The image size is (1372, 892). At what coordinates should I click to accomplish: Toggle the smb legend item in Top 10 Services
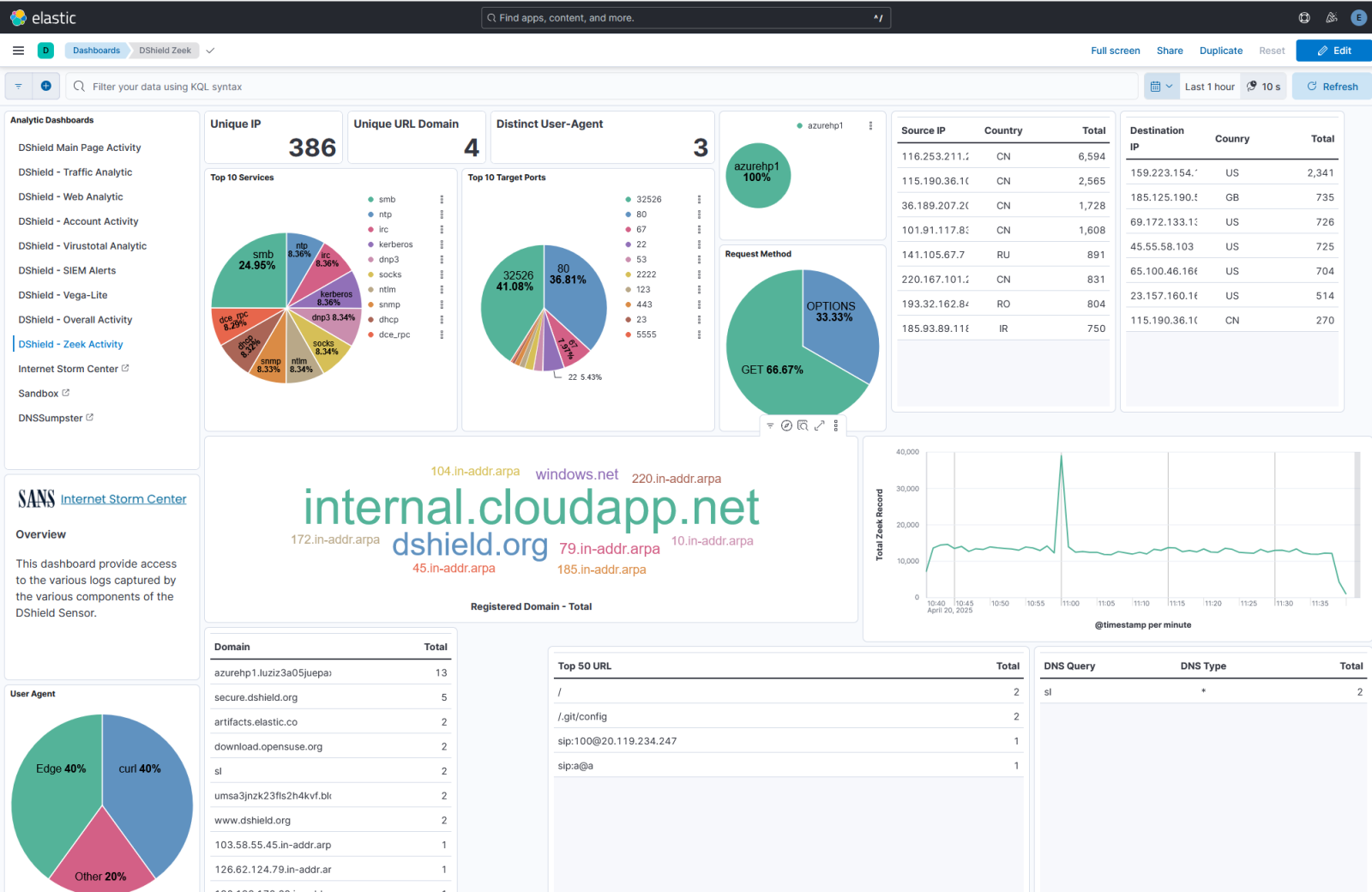pos(387,200)
